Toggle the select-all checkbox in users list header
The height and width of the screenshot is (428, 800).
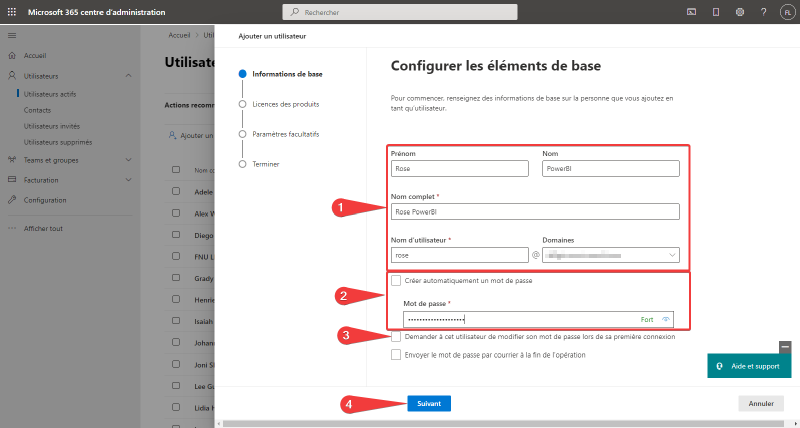tap(176, 169)
